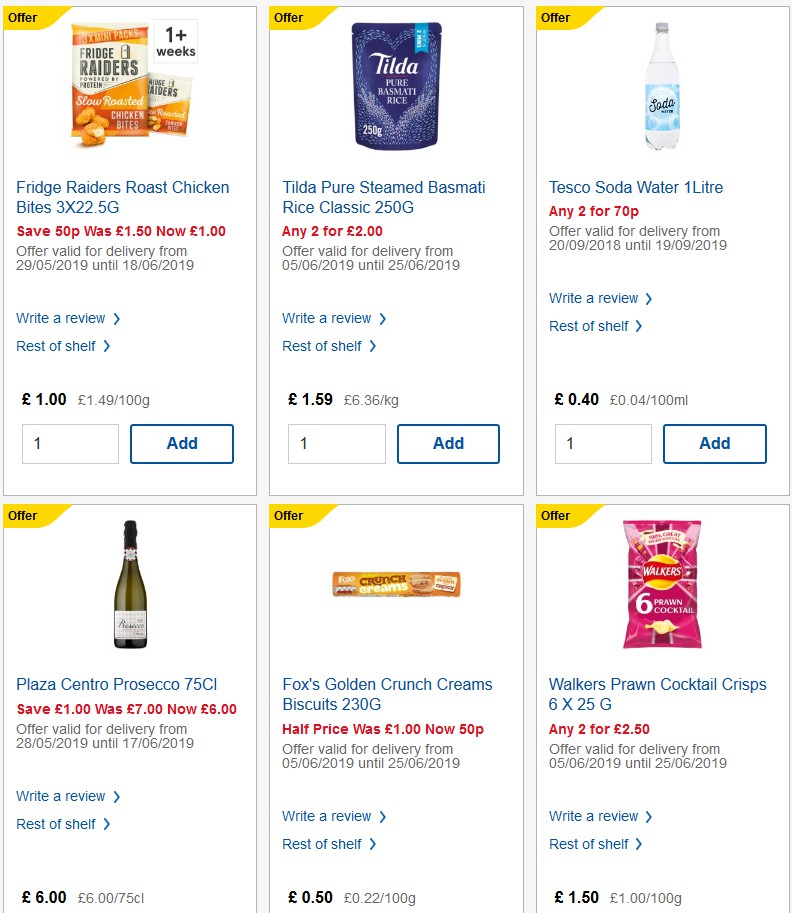This screenshot has height=913, width=792.
Task: Open the Tilda Pure Steamed Basmati Rice link
Action: tap(383, 197)
